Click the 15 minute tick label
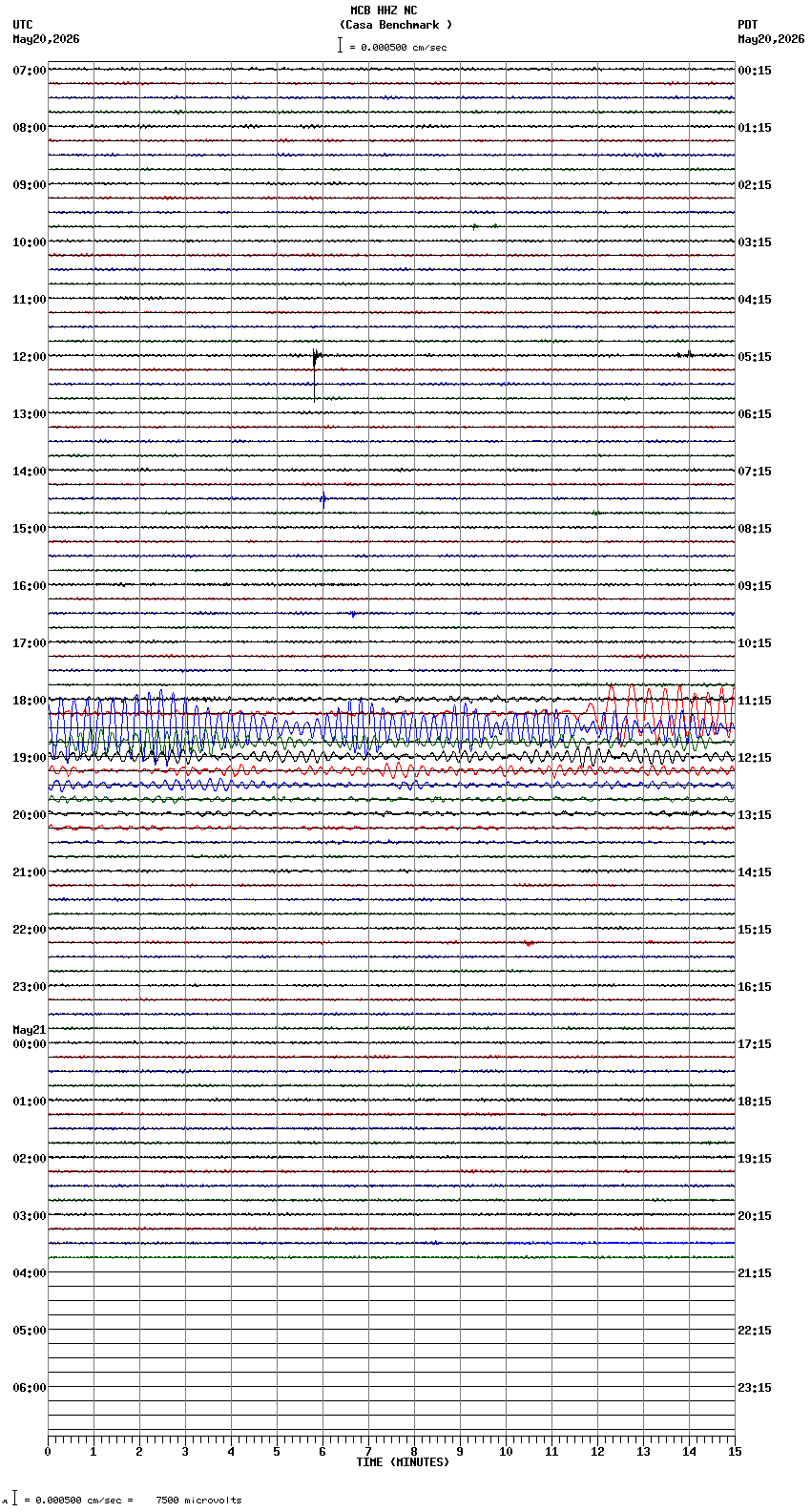Screen dimensions: 811x1512 [735, 1452]
